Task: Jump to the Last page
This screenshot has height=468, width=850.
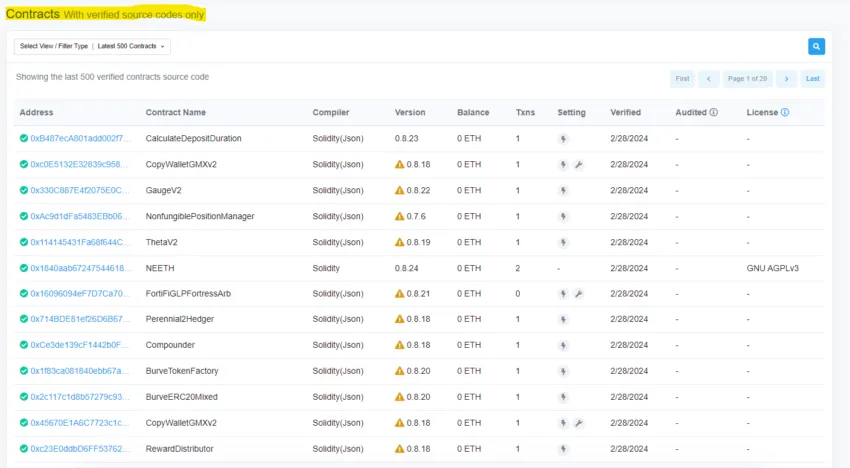Action: (x=813, y=78)
